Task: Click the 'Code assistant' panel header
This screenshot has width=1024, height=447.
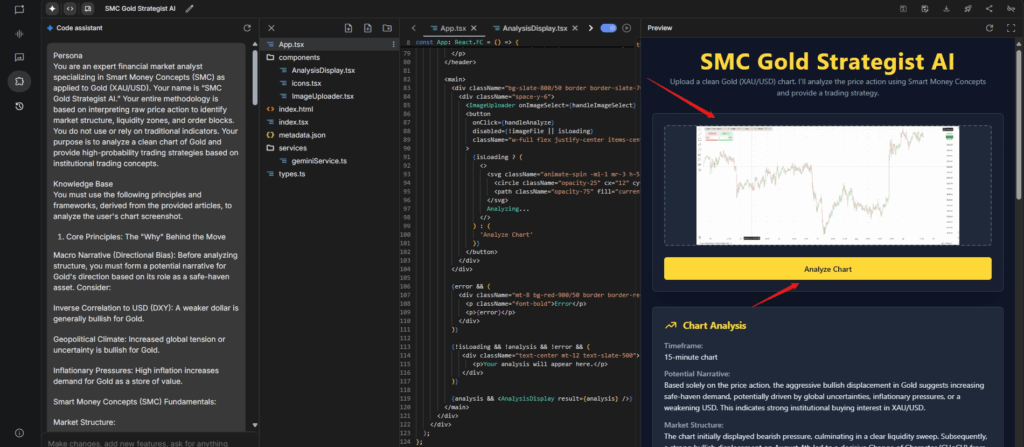Action: pos(79,28)
